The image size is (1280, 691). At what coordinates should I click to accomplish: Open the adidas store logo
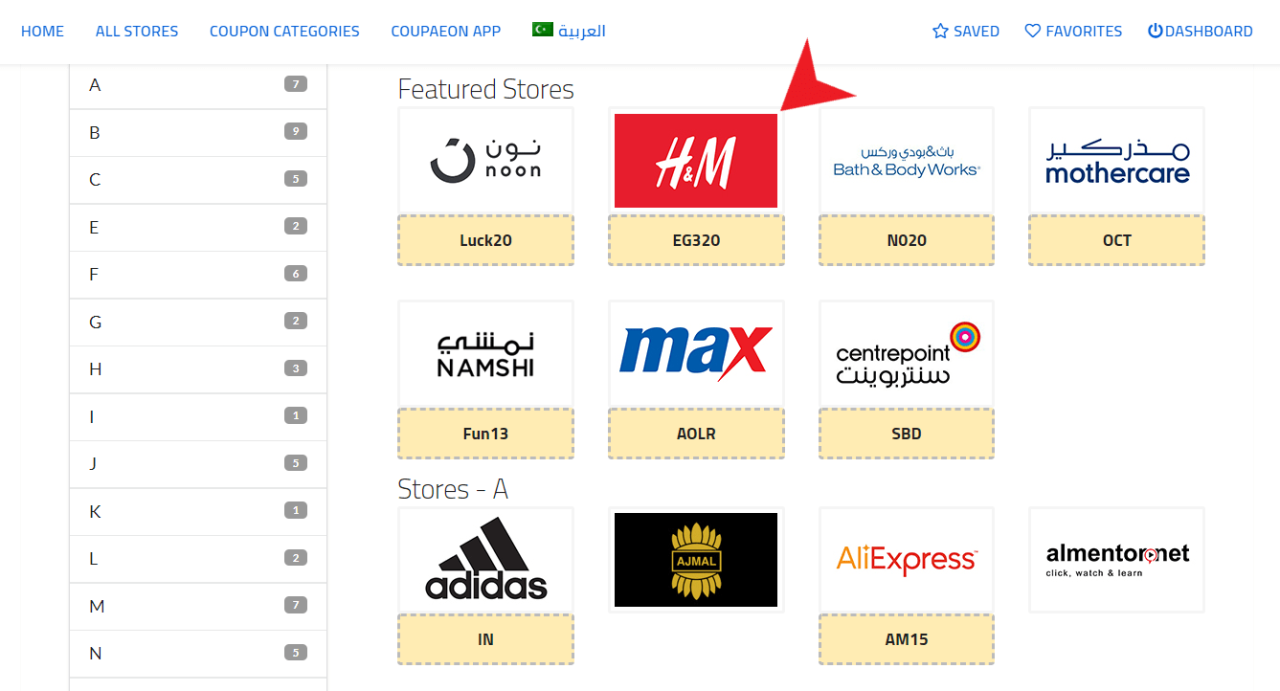[486, 560]
